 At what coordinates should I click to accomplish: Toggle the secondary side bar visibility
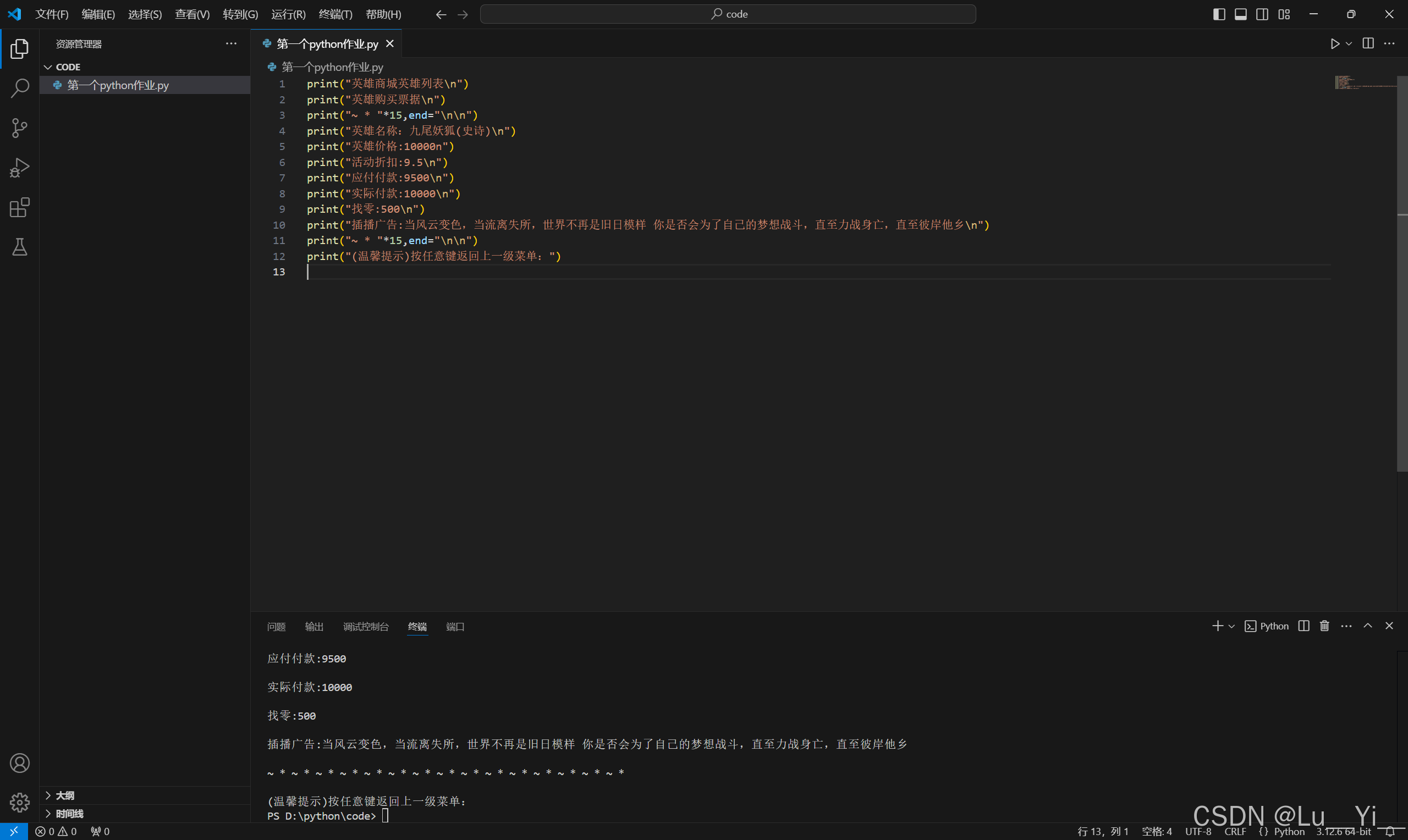pyautogui.click(x=1262, y=14)
